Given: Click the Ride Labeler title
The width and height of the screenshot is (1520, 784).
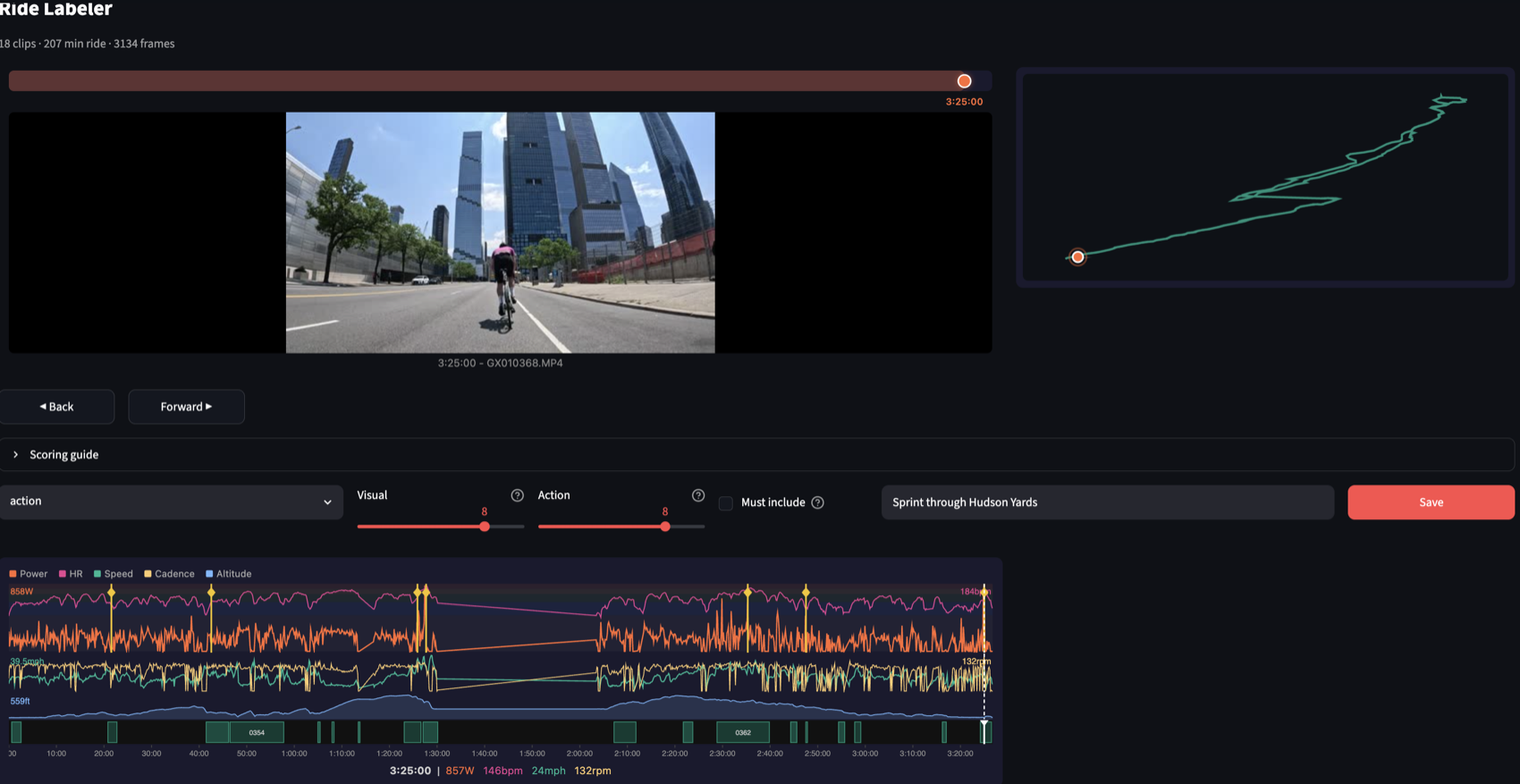Looking at the screenshot, I should [x=55, y=9].
